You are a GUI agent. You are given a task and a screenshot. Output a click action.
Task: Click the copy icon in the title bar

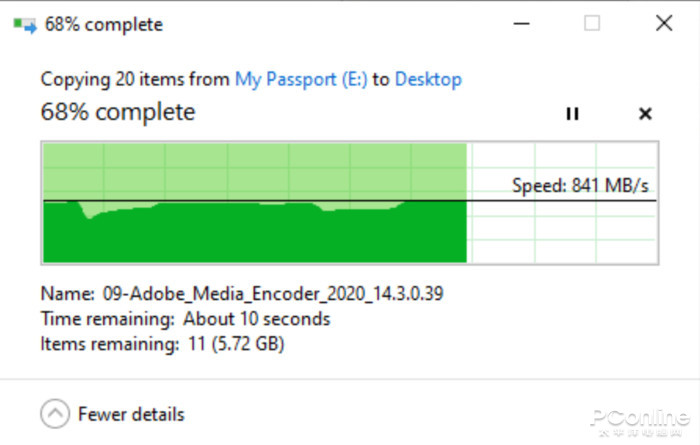point(25,25)
